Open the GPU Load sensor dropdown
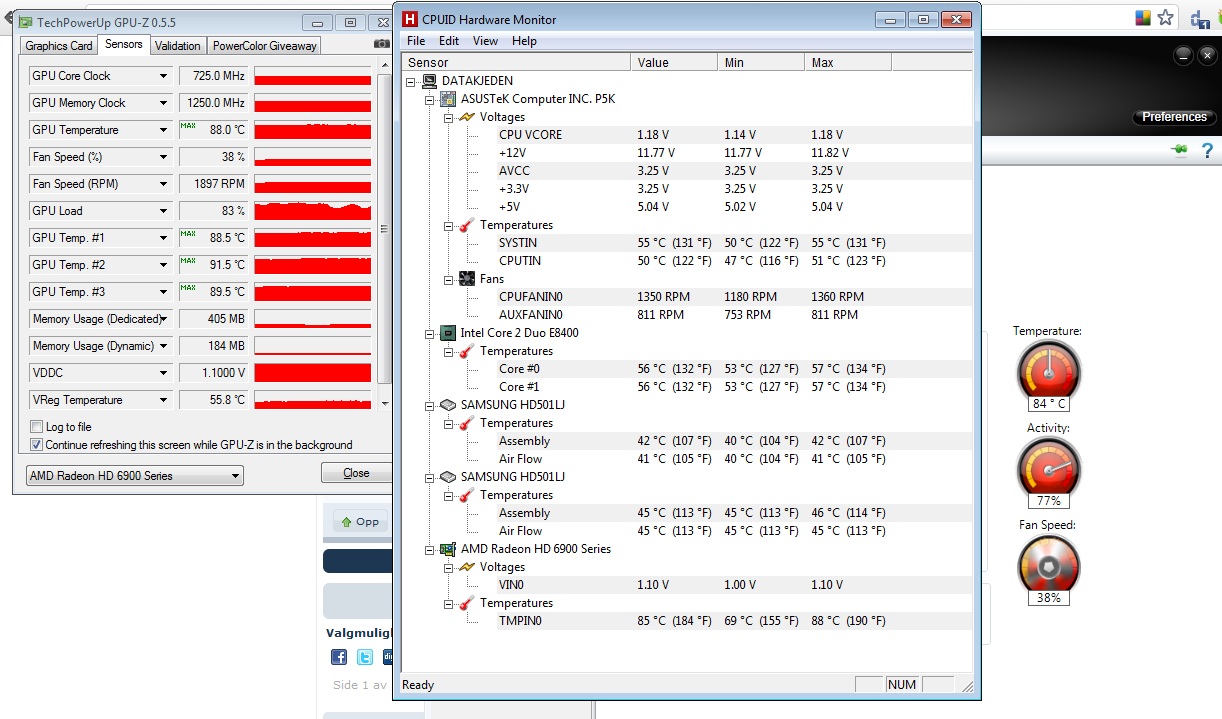This screenshot has height=719, width=1222. click(x=163, y=211)
